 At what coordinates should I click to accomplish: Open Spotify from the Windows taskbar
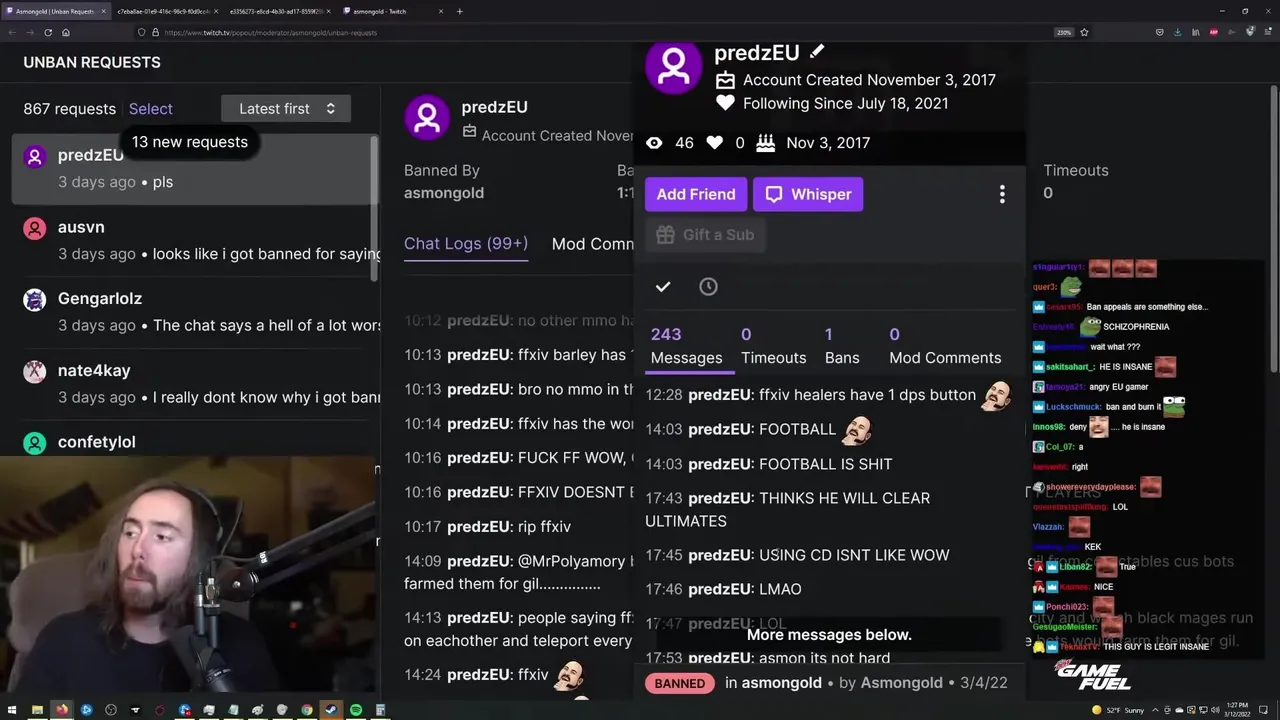coord(356,710)
